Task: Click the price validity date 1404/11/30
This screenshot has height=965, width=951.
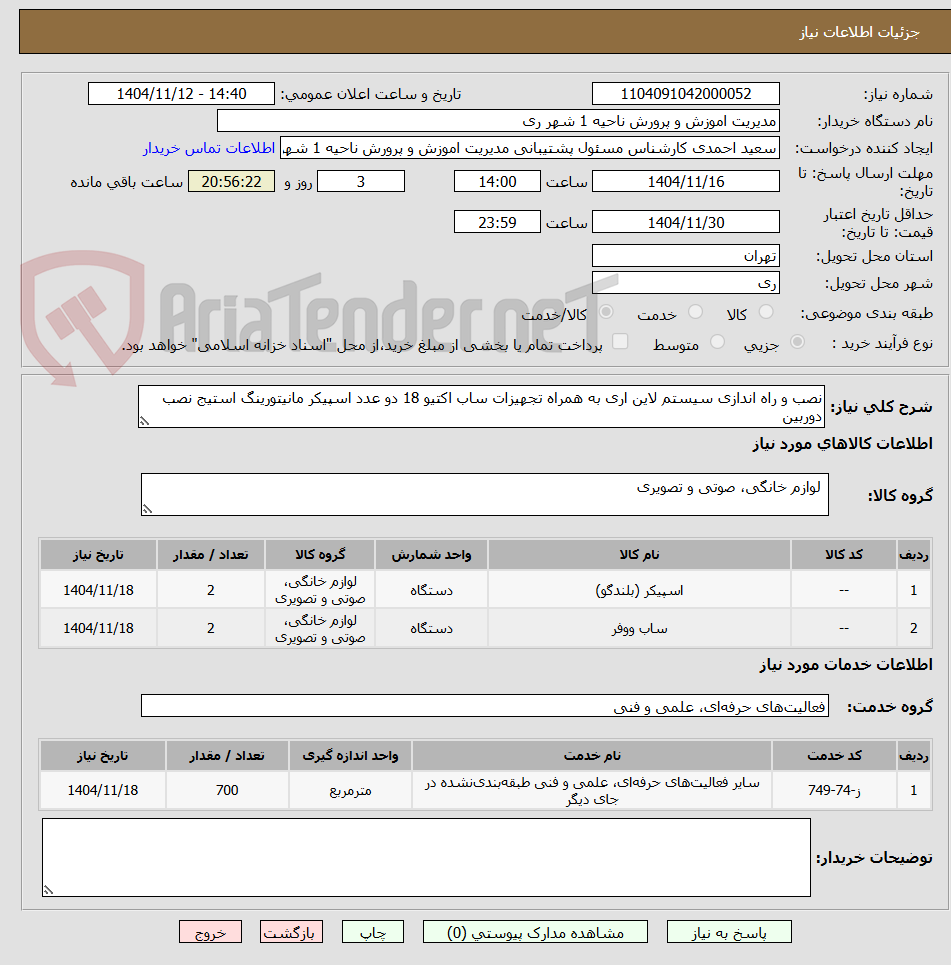Action: [x=686, y=222]
